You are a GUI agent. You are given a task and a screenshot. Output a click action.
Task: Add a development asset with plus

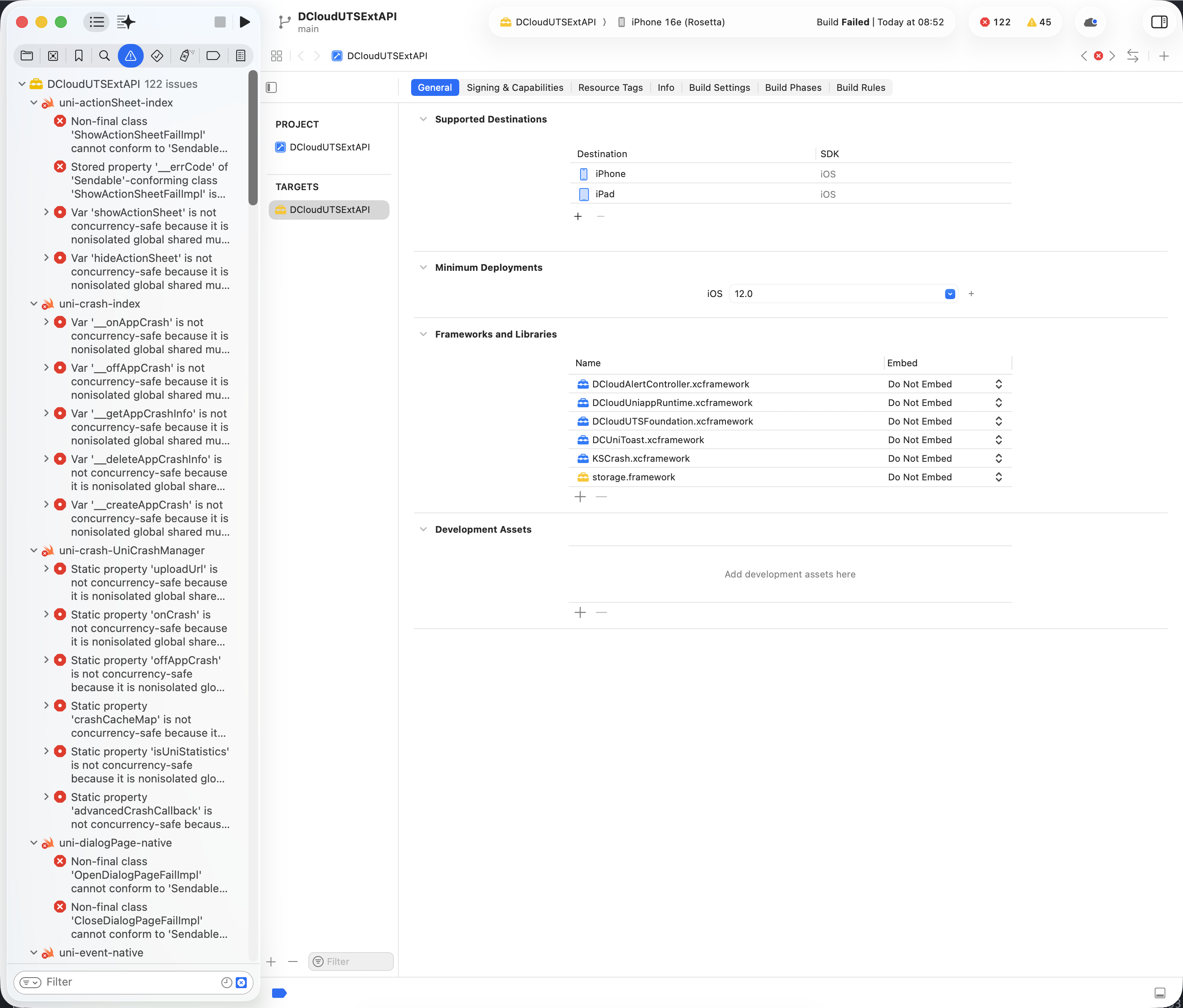[580, 613]
